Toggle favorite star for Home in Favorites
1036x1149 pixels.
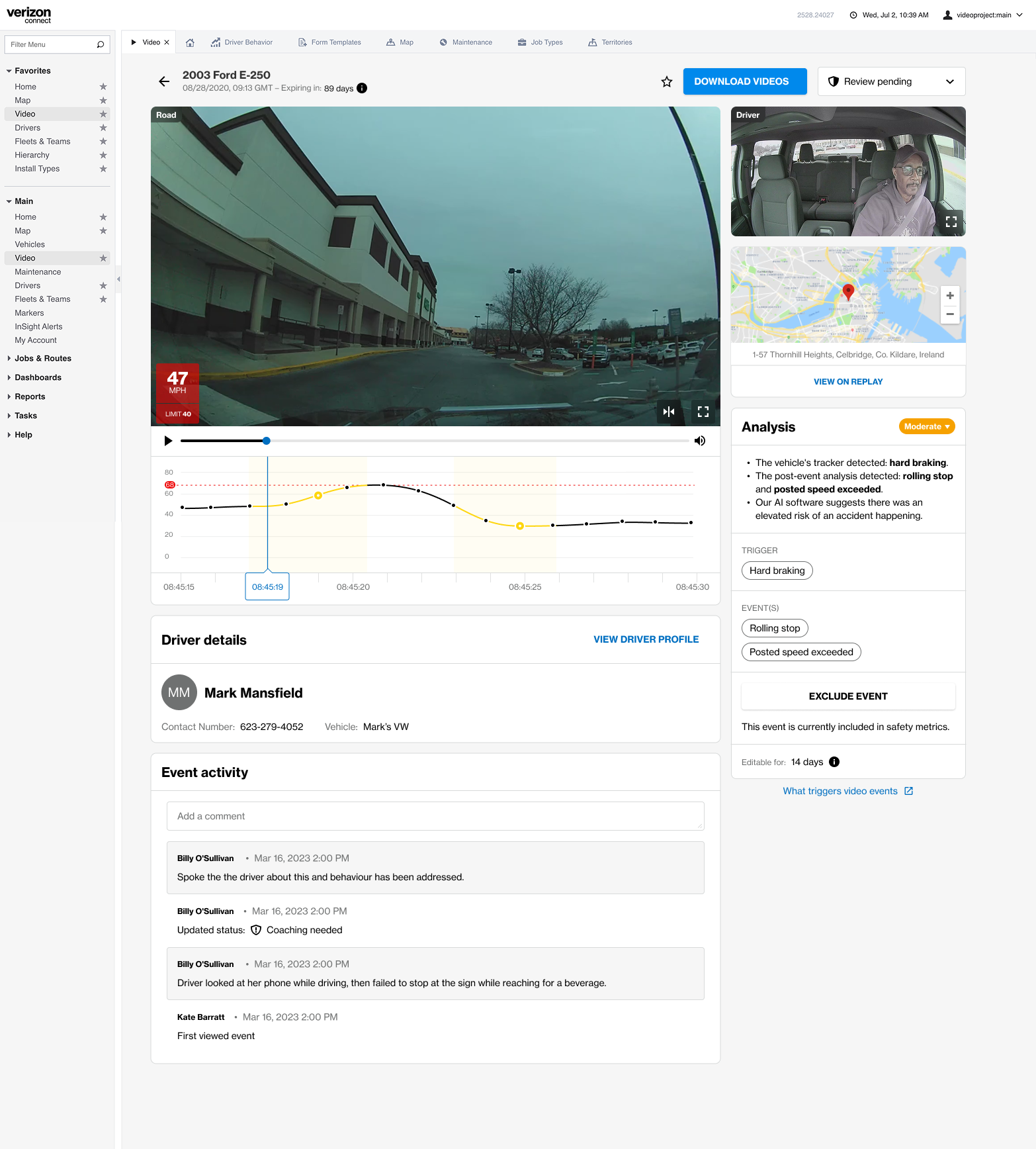click(x=103, y=87)
